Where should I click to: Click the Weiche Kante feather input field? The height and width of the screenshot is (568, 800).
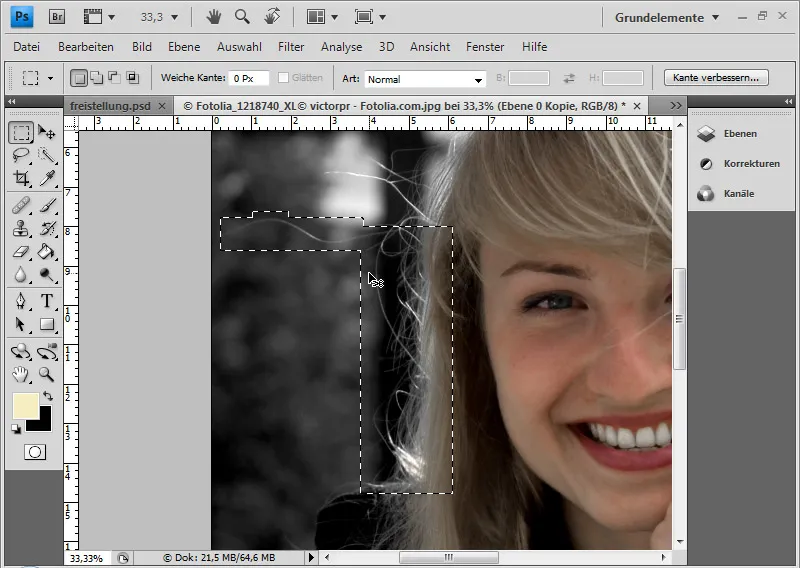tap(248, 78)
